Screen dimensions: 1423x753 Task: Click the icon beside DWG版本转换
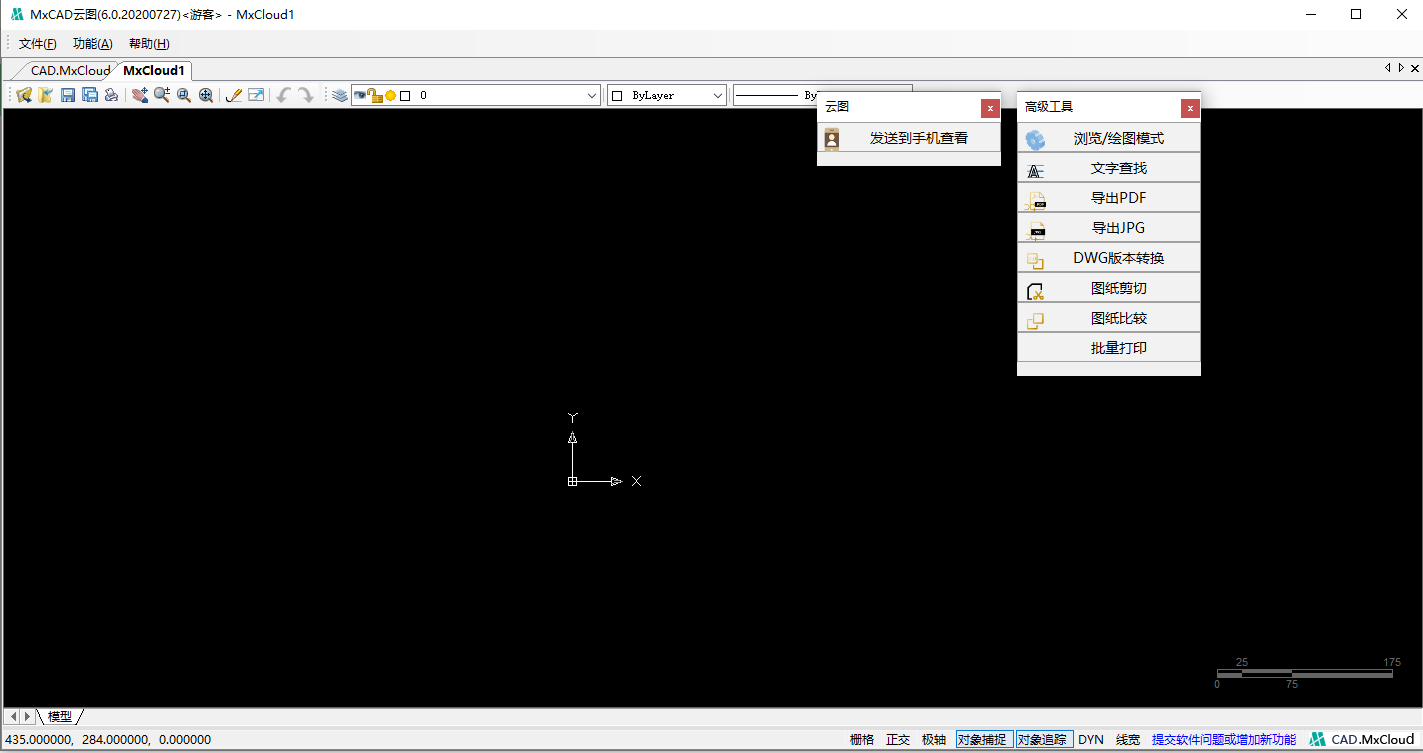[1035, 261]
